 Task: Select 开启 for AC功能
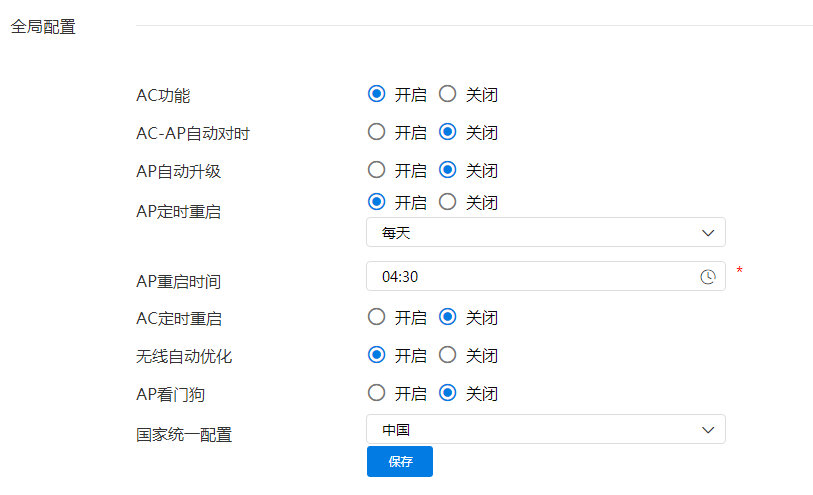[377, 94]
